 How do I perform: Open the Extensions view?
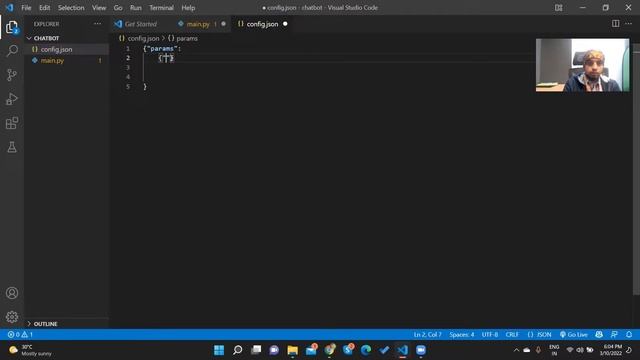pos(12,123)
